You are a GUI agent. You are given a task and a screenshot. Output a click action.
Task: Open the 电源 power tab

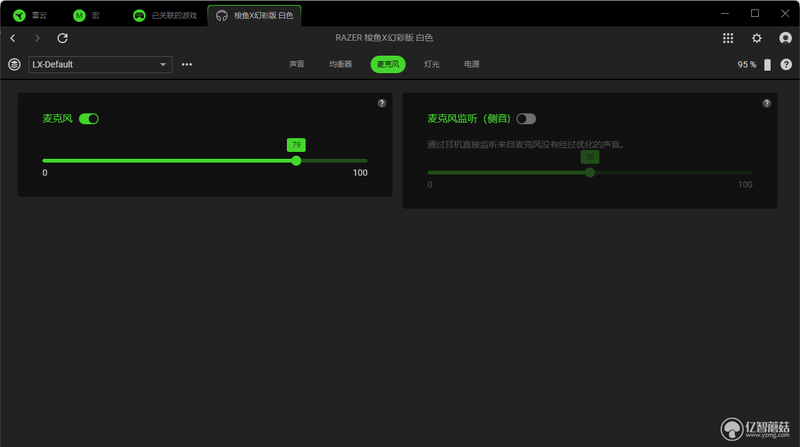pos(471,64)
